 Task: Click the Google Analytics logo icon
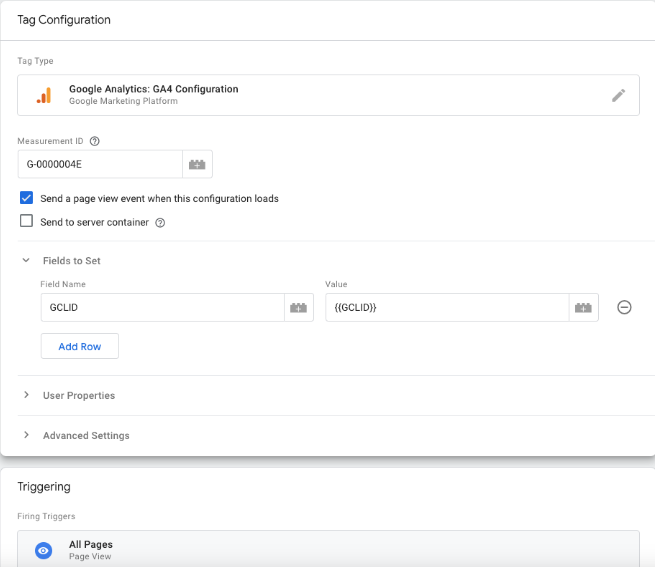tap(43, 95)
